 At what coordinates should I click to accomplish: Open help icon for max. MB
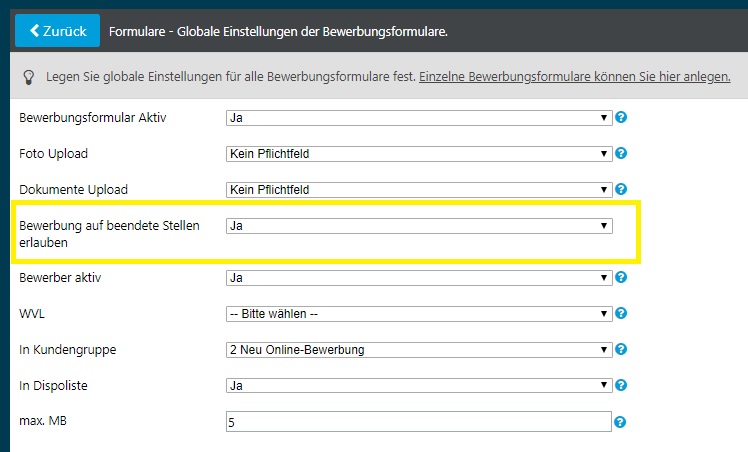620,422
